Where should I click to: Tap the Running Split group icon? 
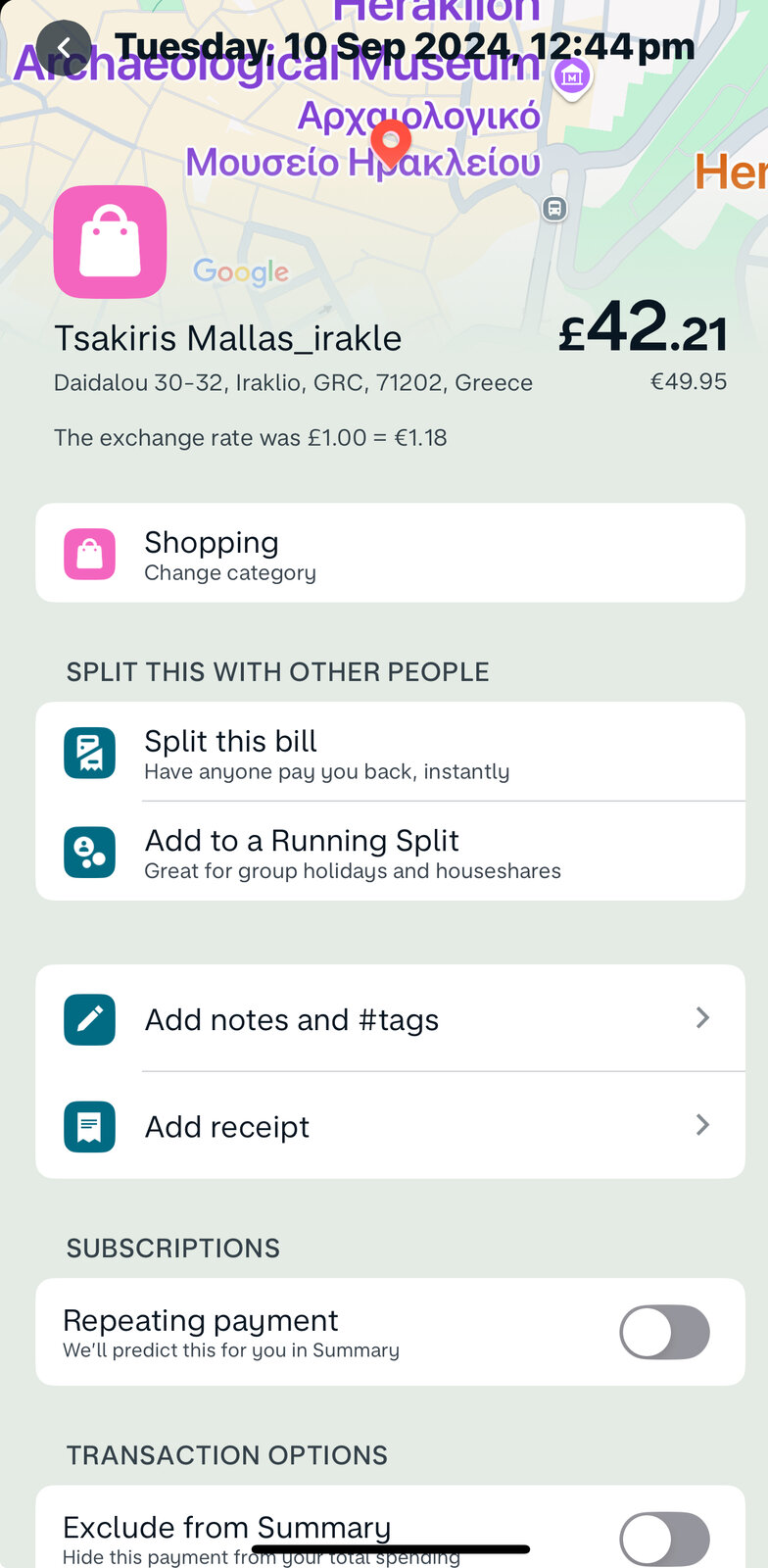tap(89, 852)
